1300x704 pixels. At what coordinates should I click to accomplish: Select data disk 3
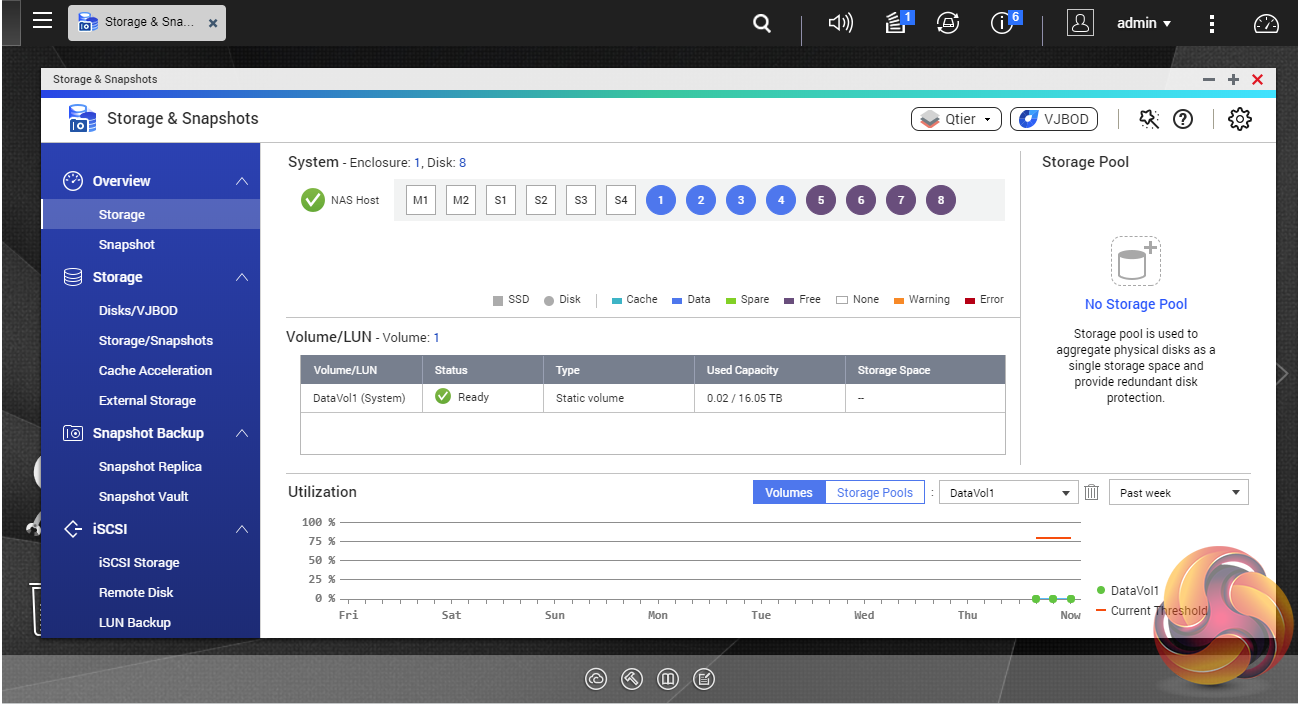(x=741, y=200)
